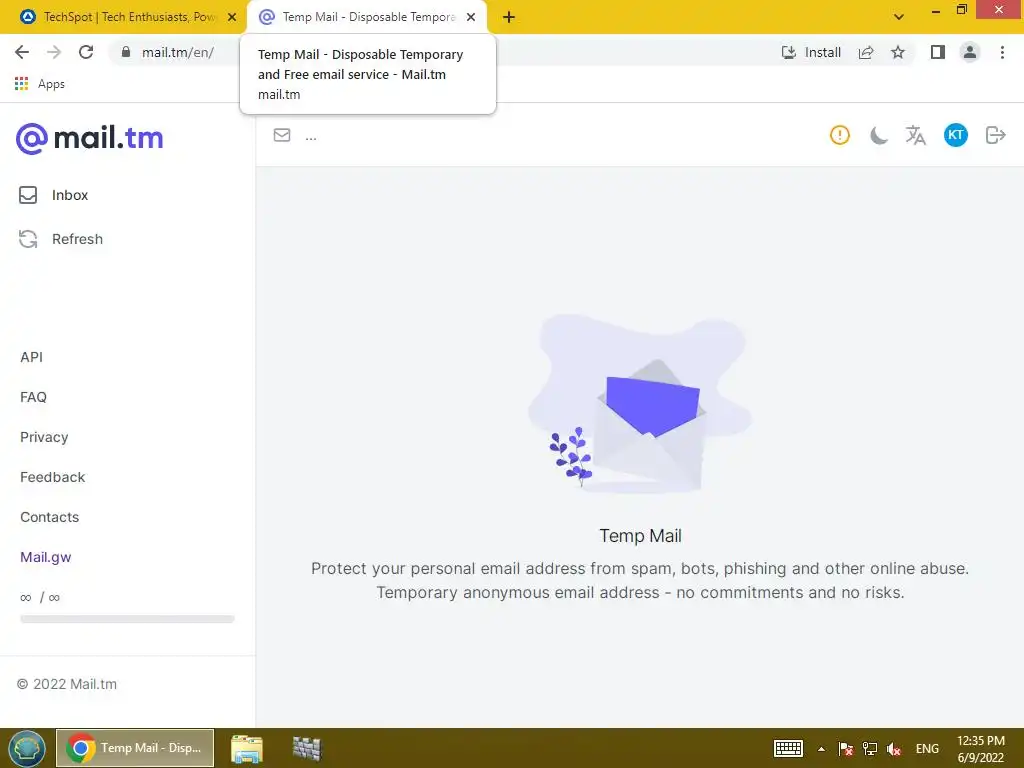
Task: Click the Action Center flag icon
Action: point(846,749)
